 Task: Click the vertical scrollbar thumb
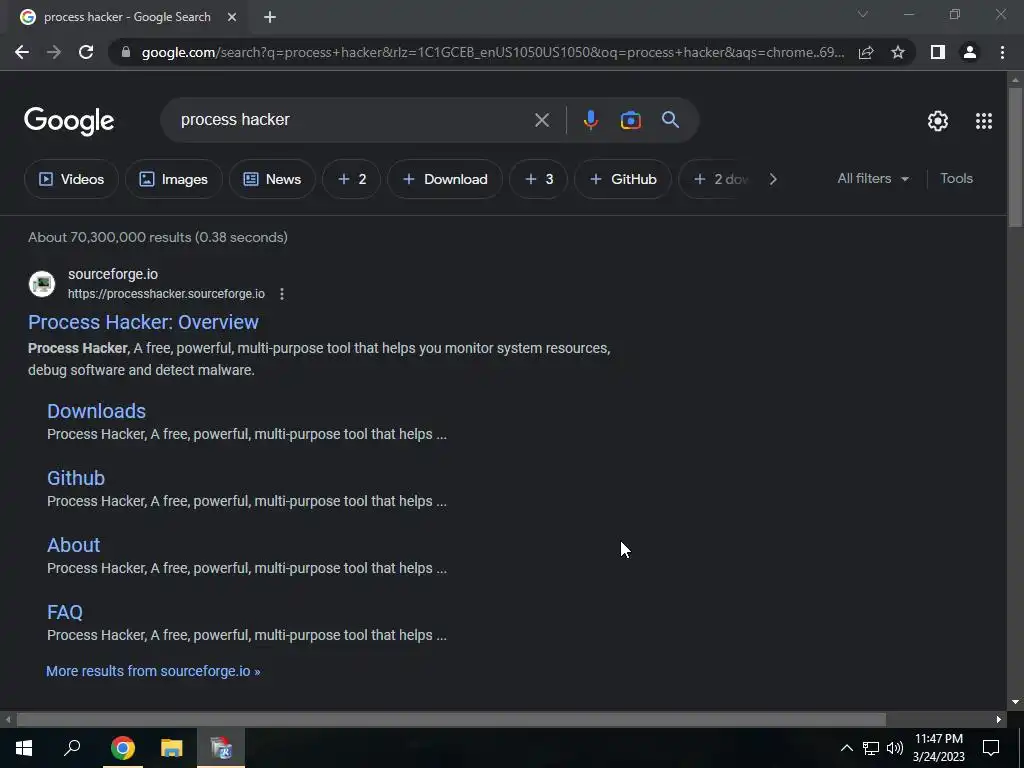coord(1015,157)
